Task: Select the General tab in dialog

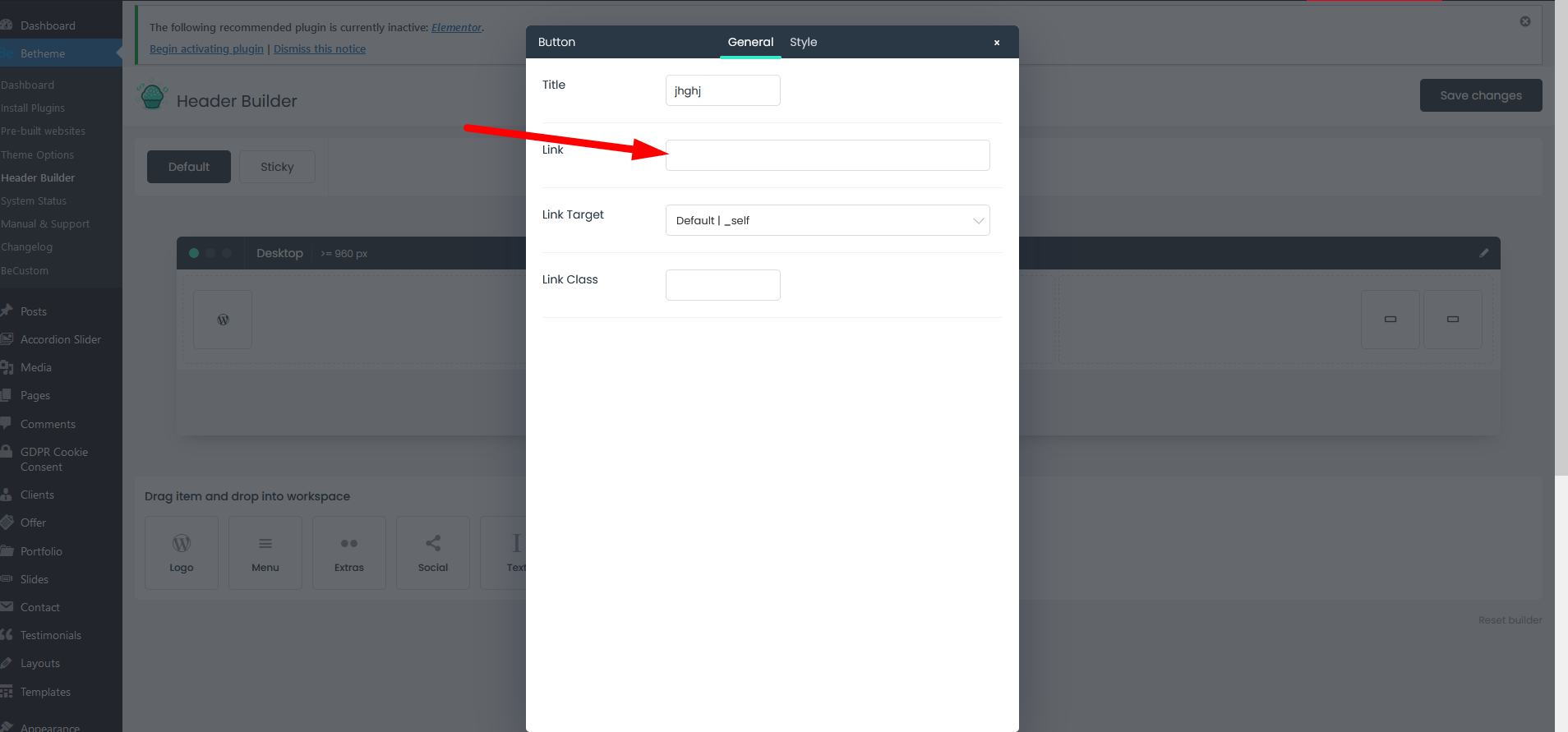Action: [750, 42]
